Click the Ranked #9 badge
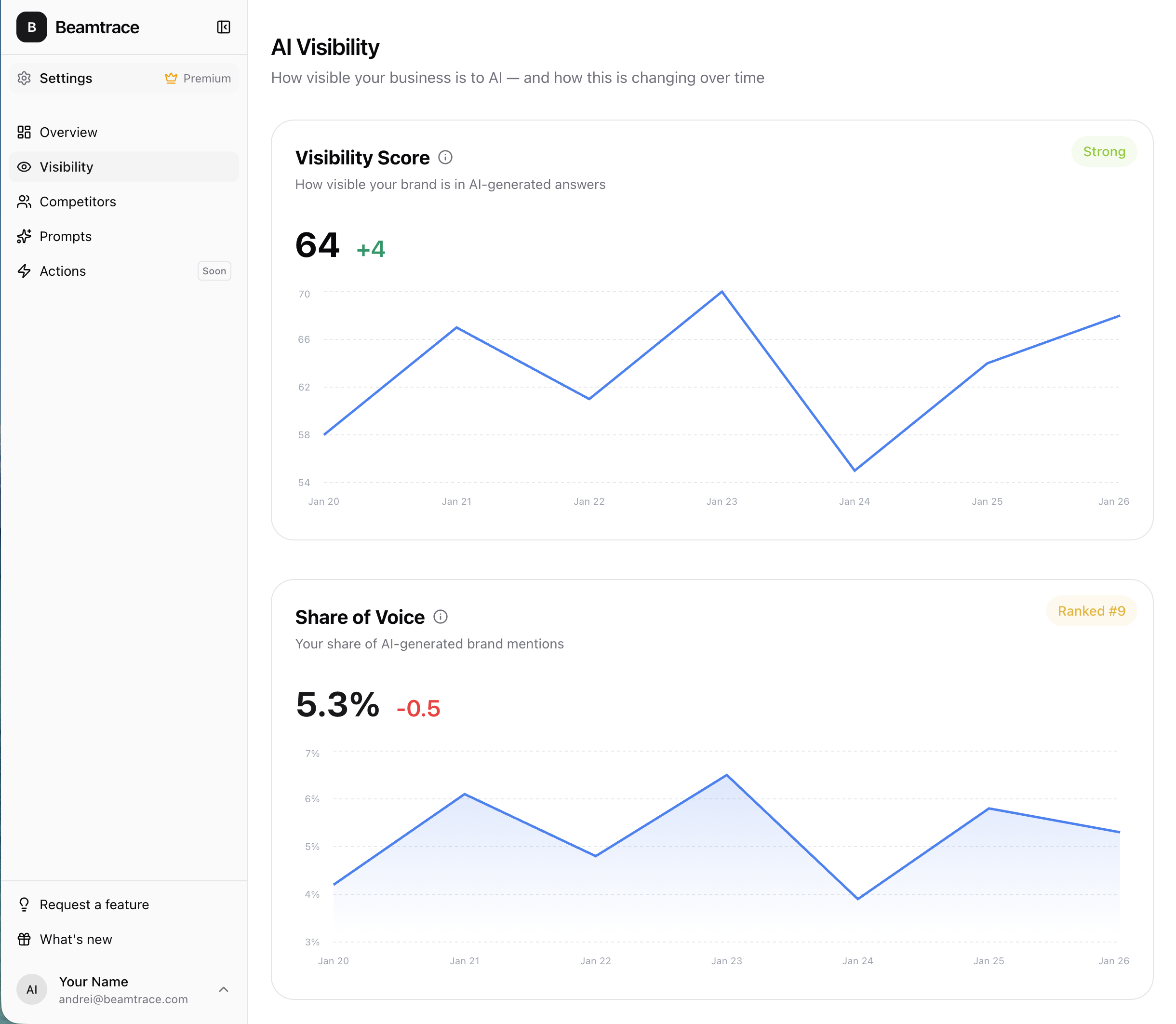Viewport: 1176px width, 1024px height. 1091,611
